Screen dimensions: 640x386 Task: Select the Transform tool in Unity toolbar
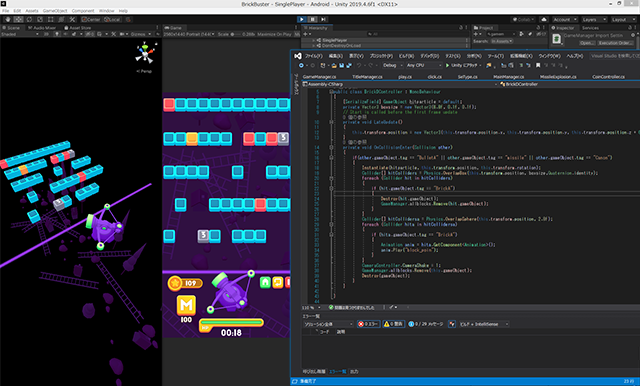click(61, 19)
